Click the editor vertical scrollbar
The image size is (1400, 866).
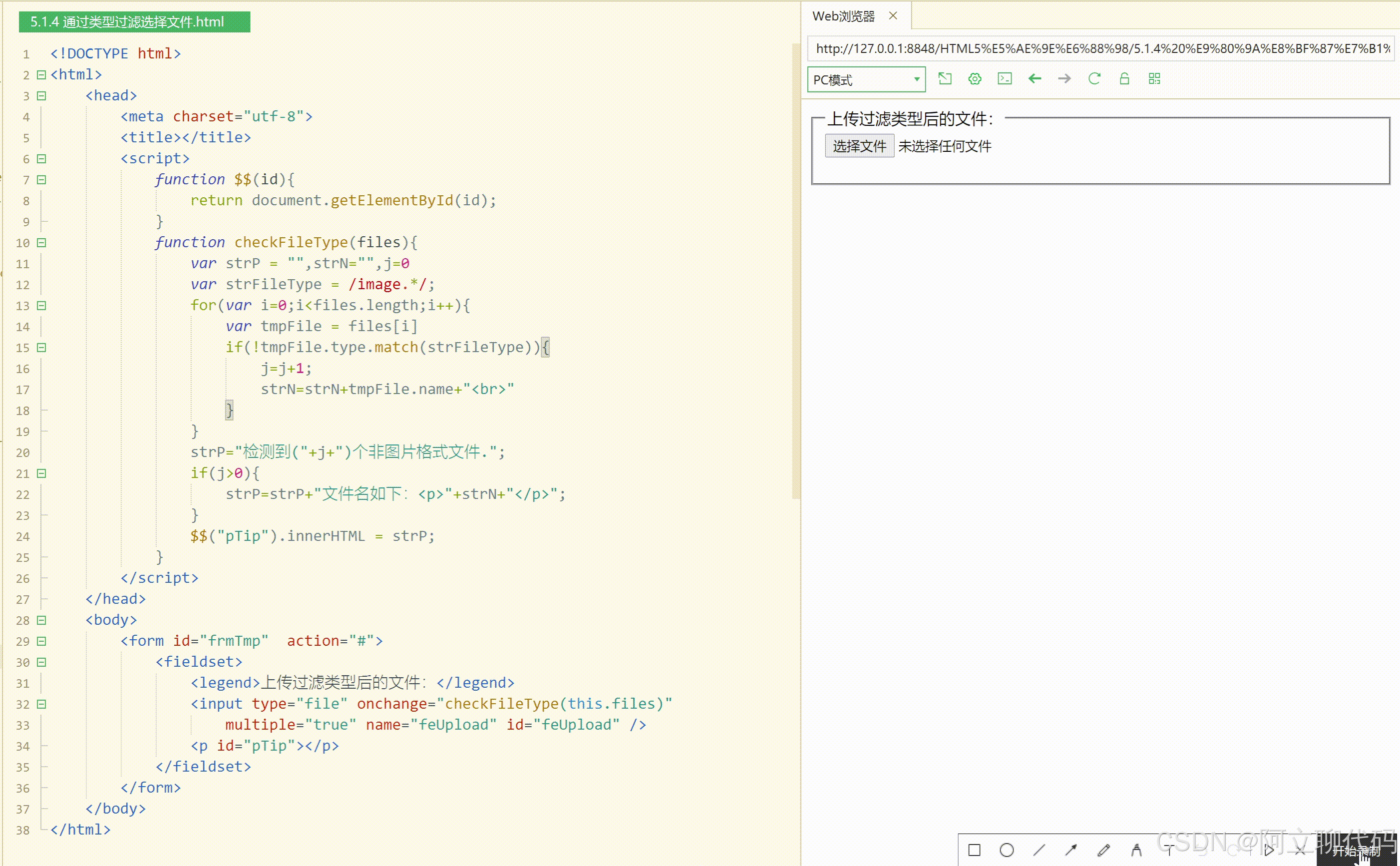coord(796,271)
